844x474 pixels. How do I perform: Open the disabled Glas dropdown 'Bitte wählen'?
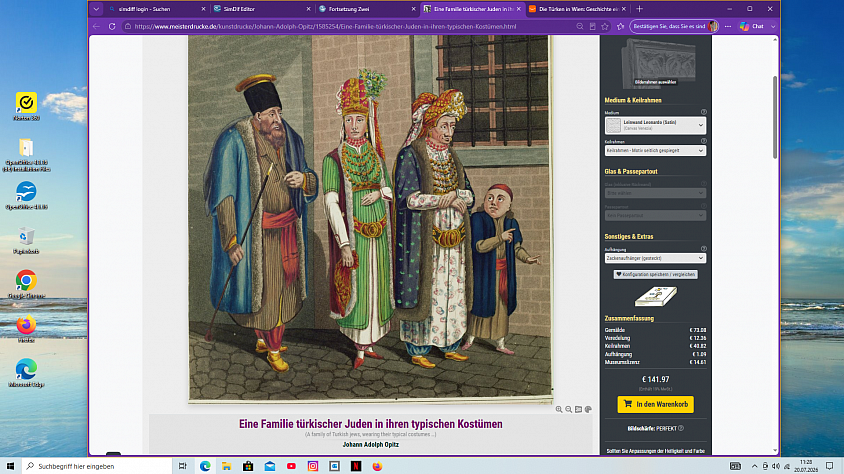tap(655, 193)
